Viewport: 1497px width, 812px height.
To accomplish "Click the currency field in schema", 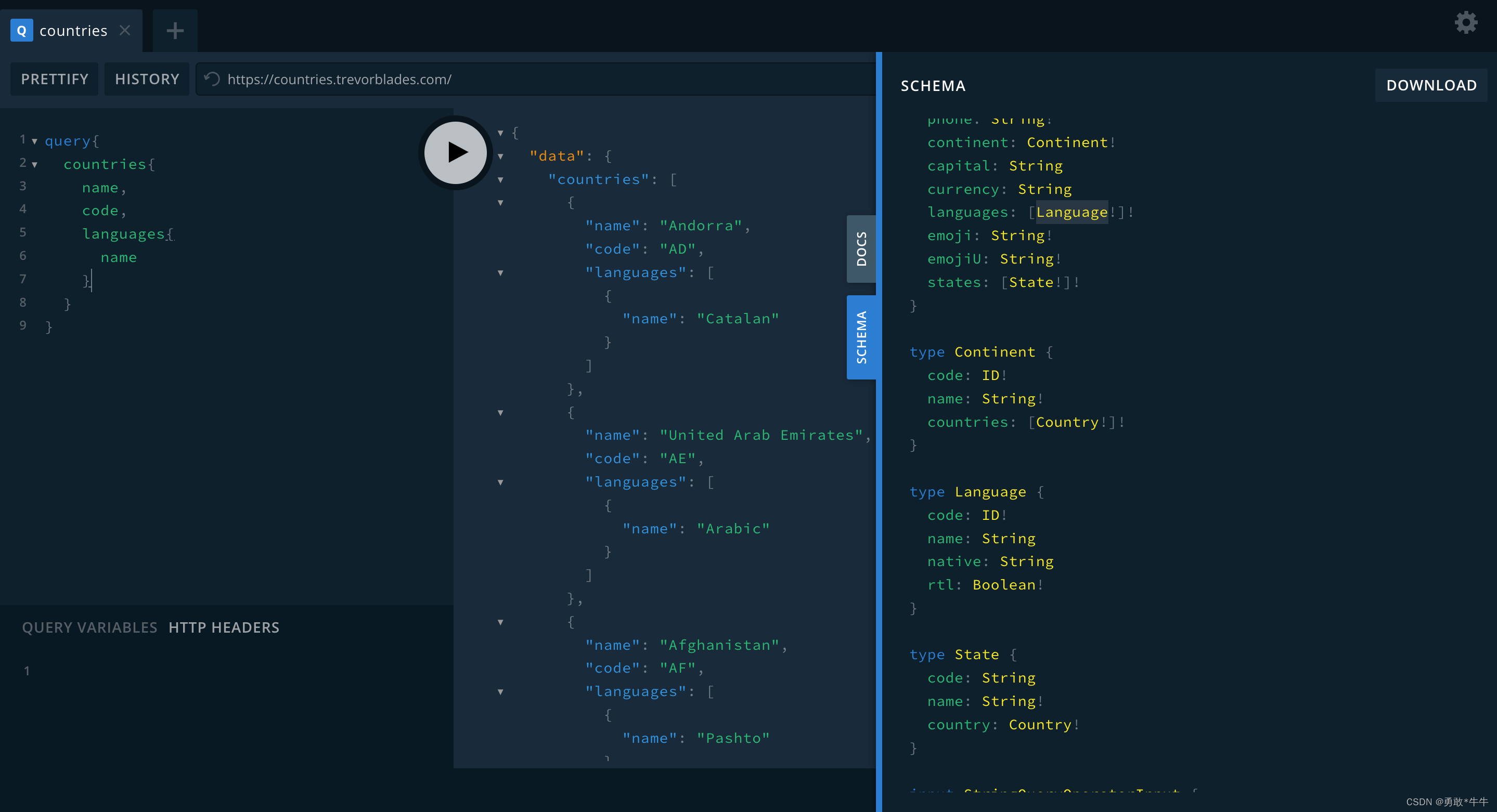I will tap(963, 189).
